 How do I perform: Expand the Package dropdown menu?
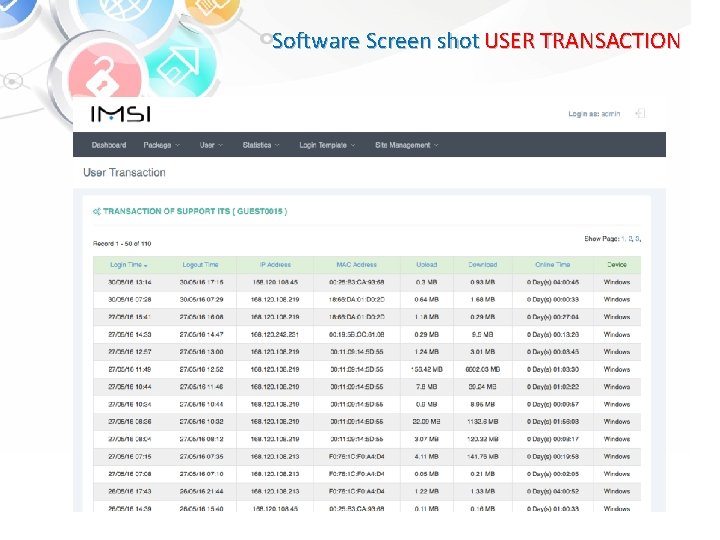click(161, 145)
